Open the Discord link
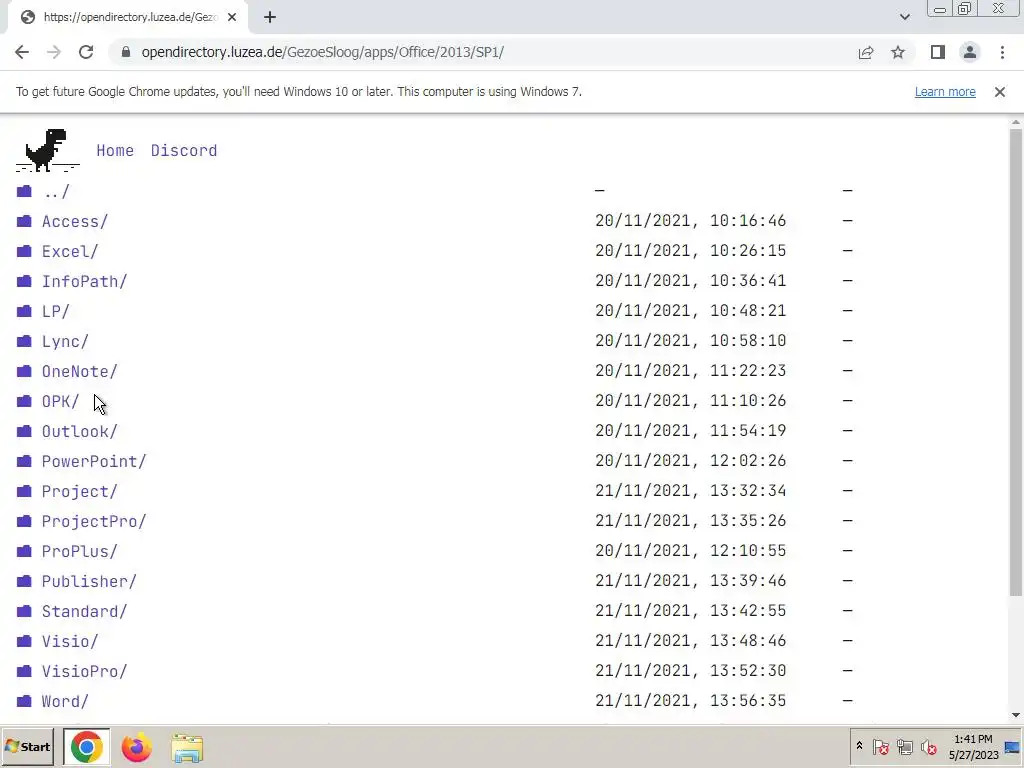This screenshot has width=1024, height=768. coord(184,151)
